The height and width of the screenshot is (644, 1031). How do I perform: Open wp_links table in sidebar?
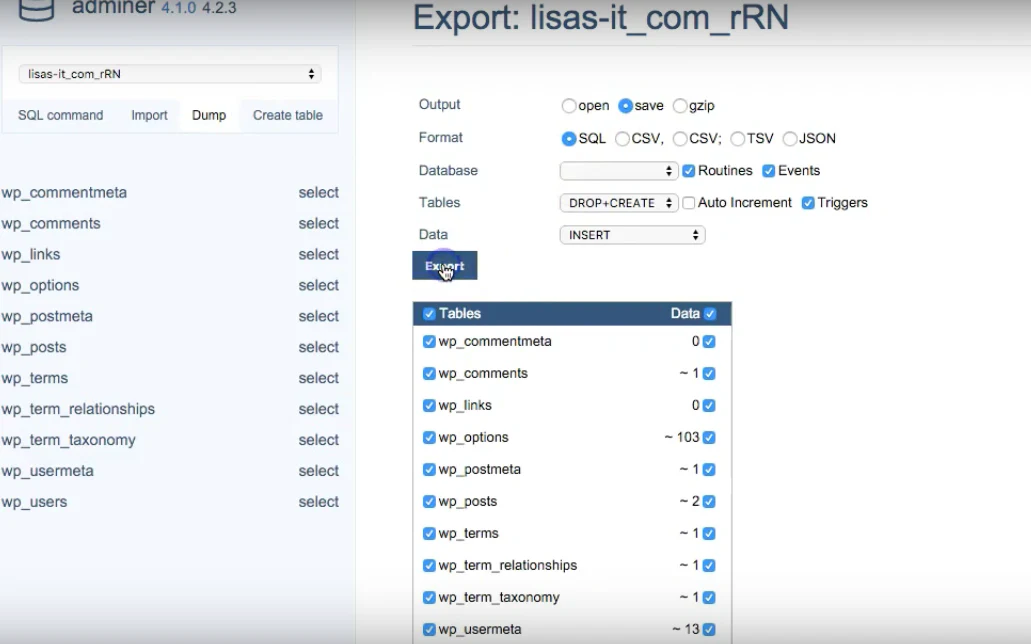click(30, 255)
